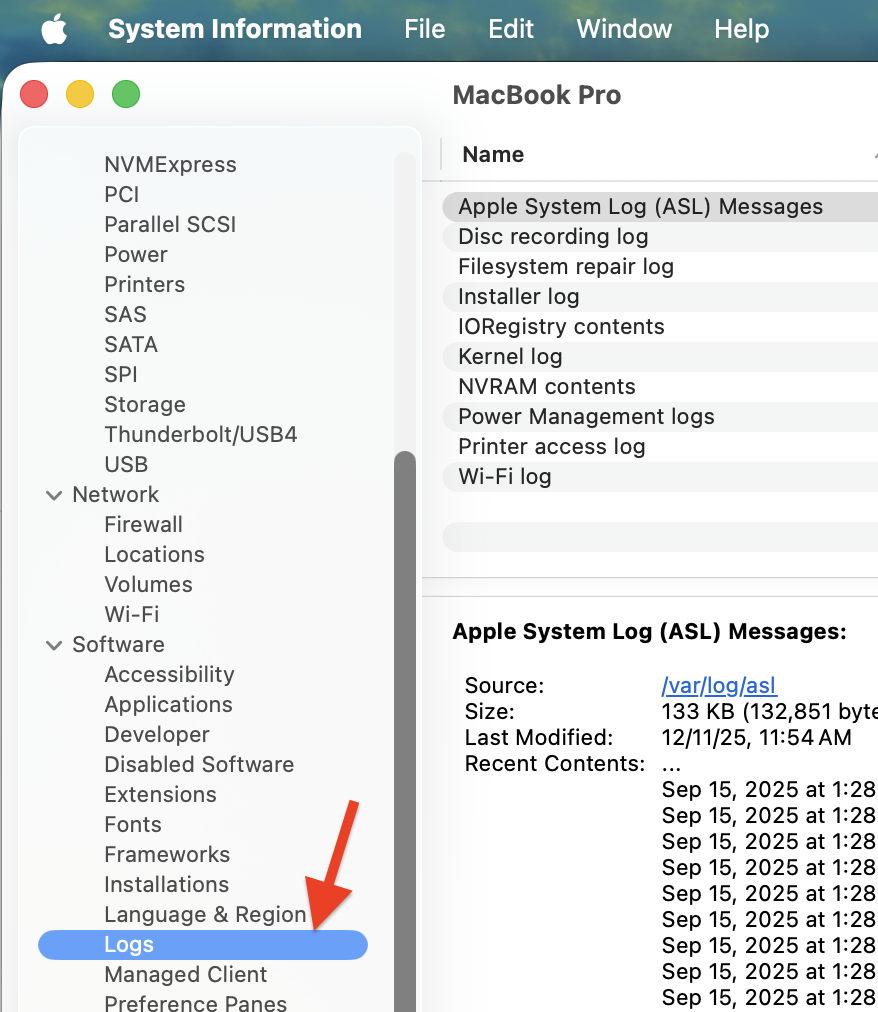Collapse the Software section

click(54, 645)
